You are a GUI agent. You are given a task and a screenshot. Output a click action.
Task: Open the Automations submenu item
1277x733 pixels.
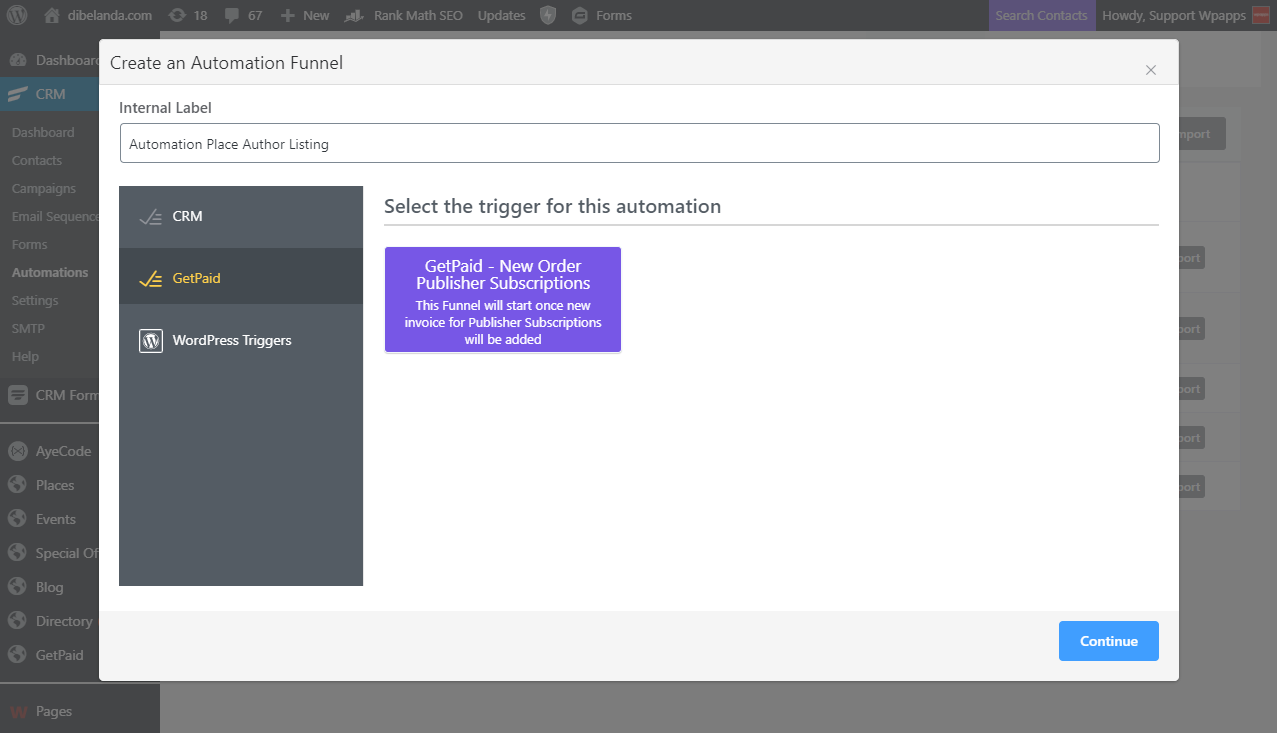(x=50, y=272)
